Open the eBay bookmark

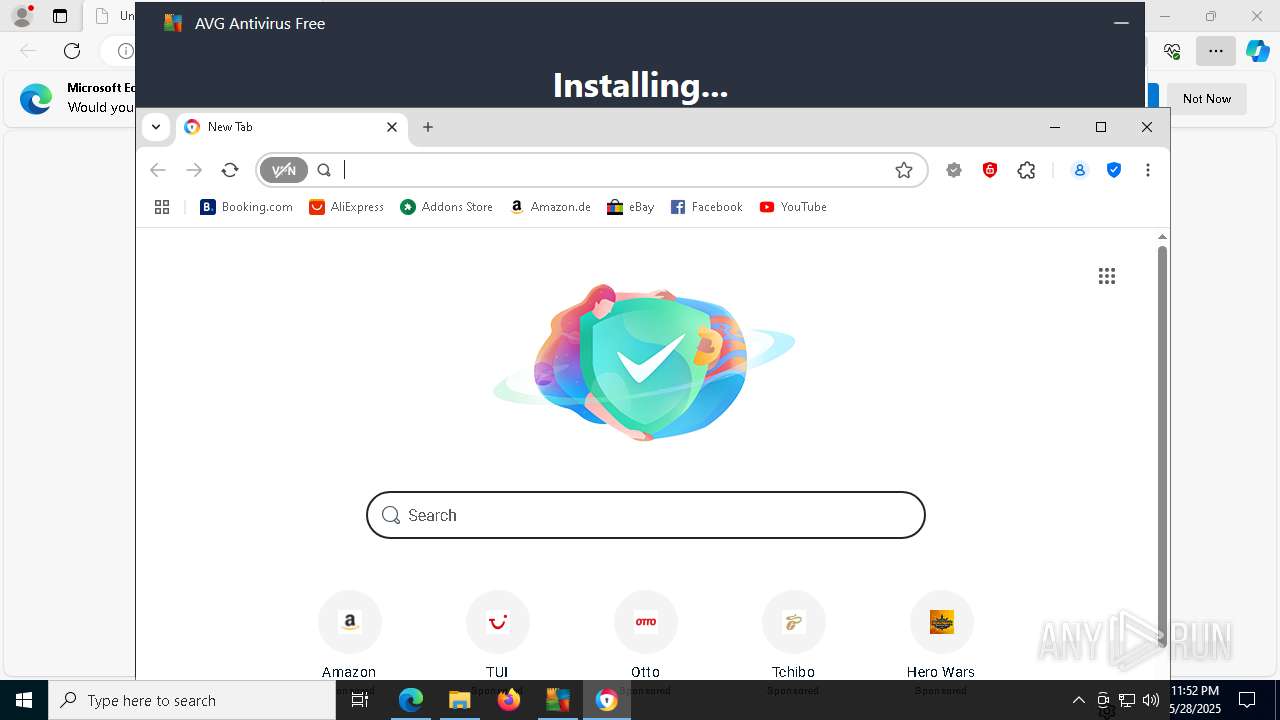tap(630, 207)
